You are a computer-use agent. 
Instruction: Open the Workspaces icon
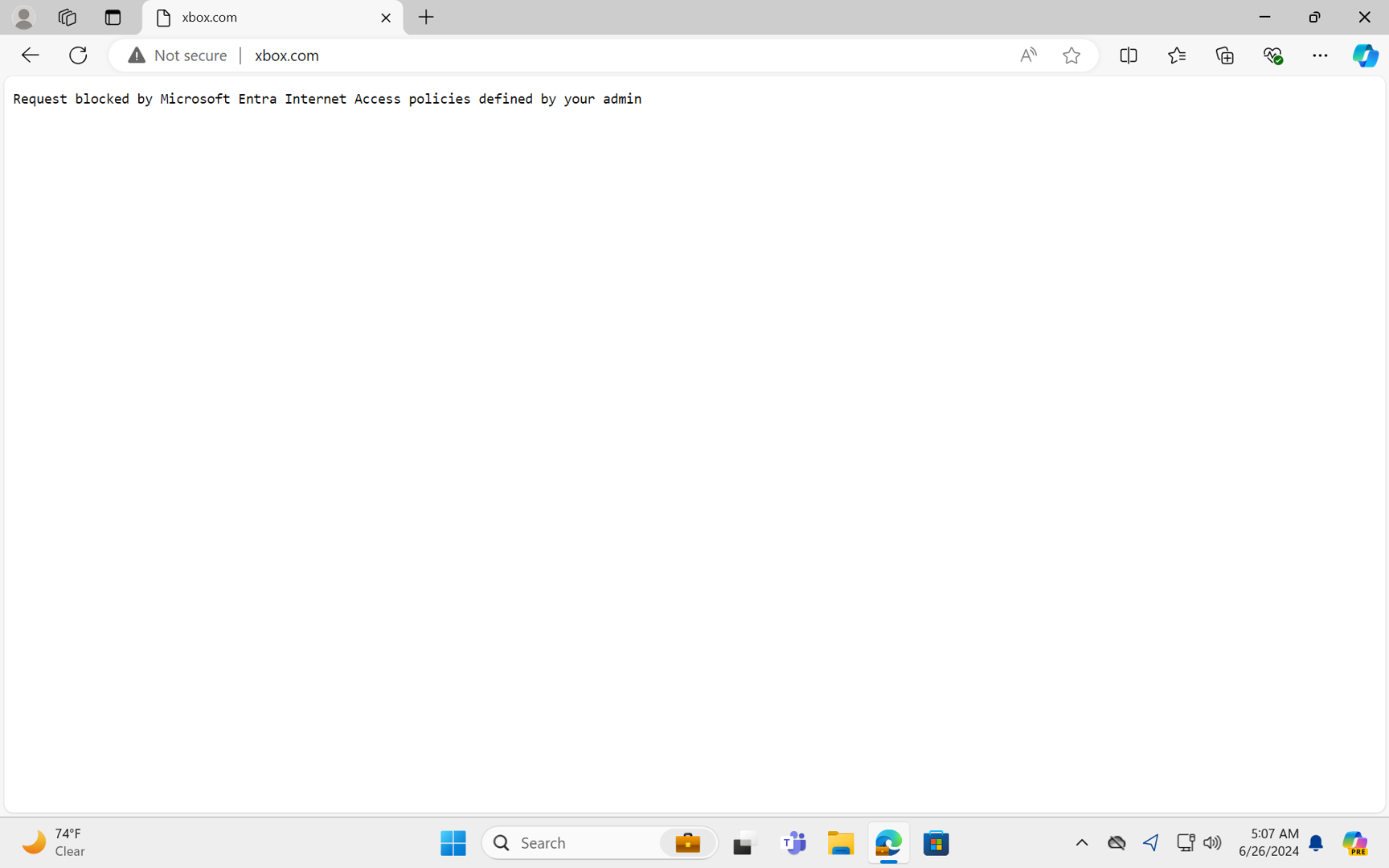point(68,17)
